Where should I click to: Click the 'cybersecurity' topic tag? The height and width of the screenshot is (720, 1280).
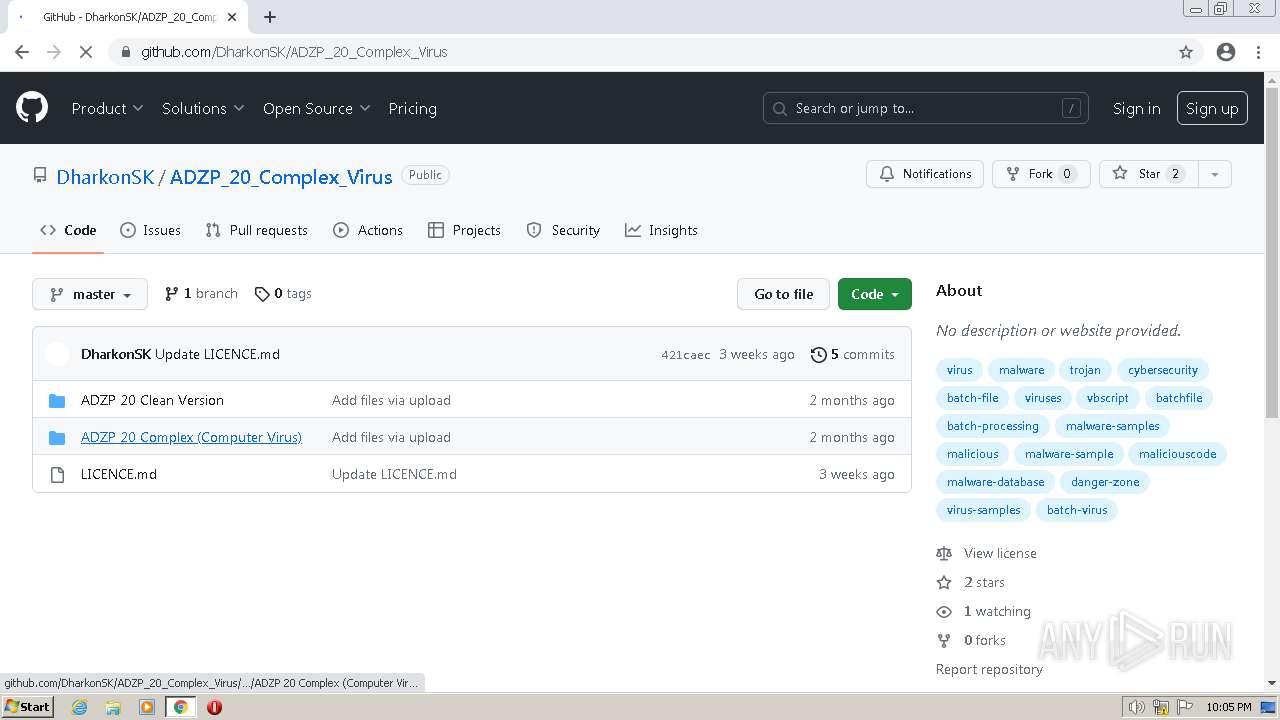tap(1163, 370)
